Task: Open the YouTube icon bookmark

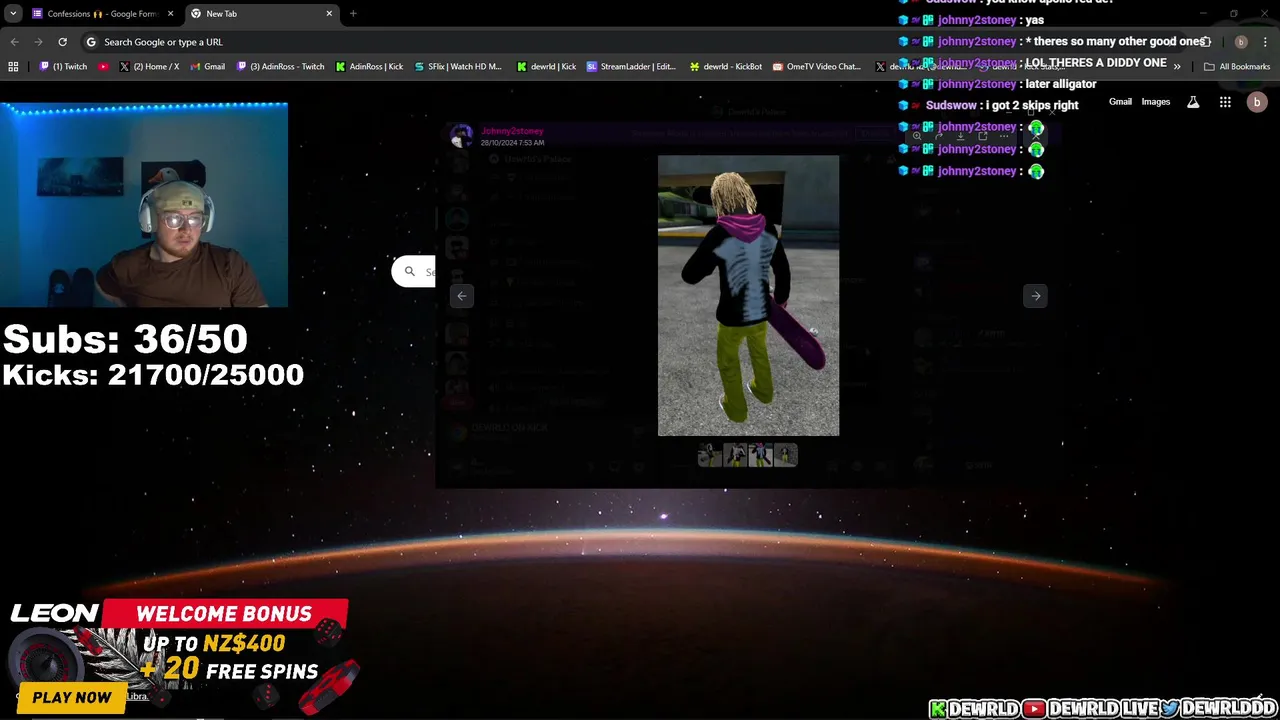Action: click(x=103, y=67)
